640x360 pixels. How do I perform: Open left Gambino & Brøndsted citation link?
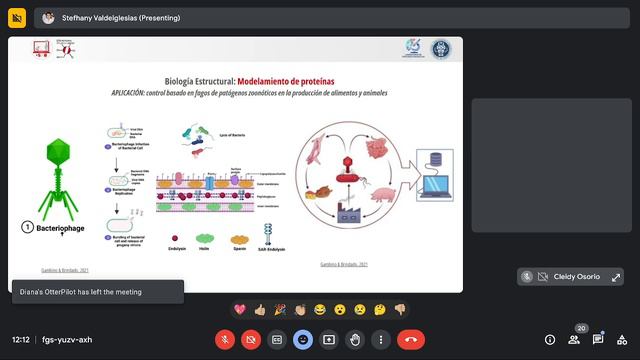64,270
